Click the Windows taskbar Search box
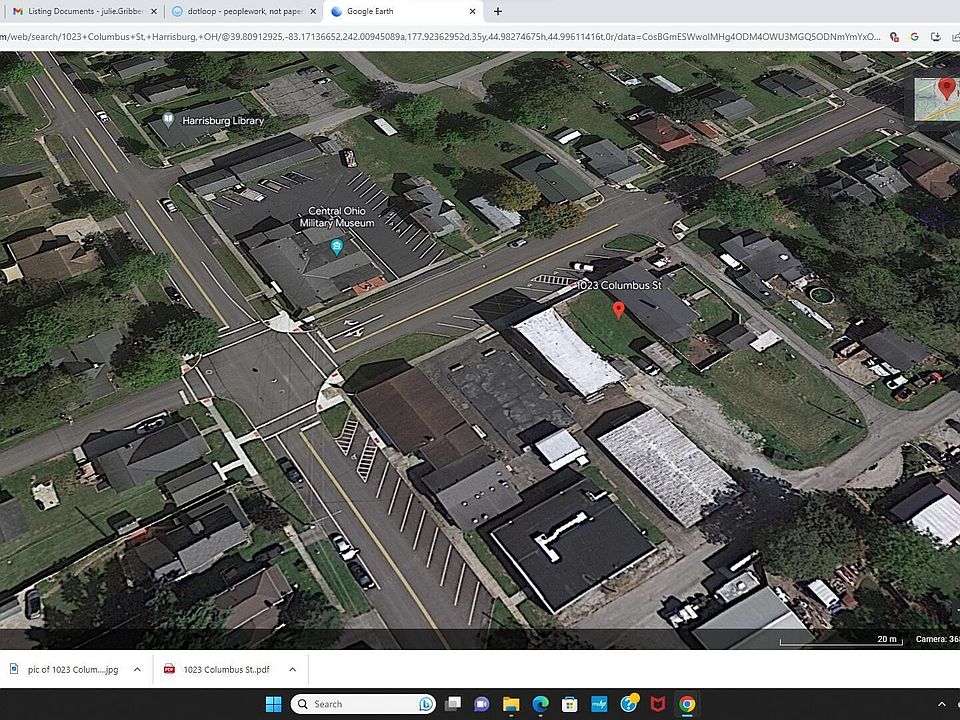 point(363,704)
